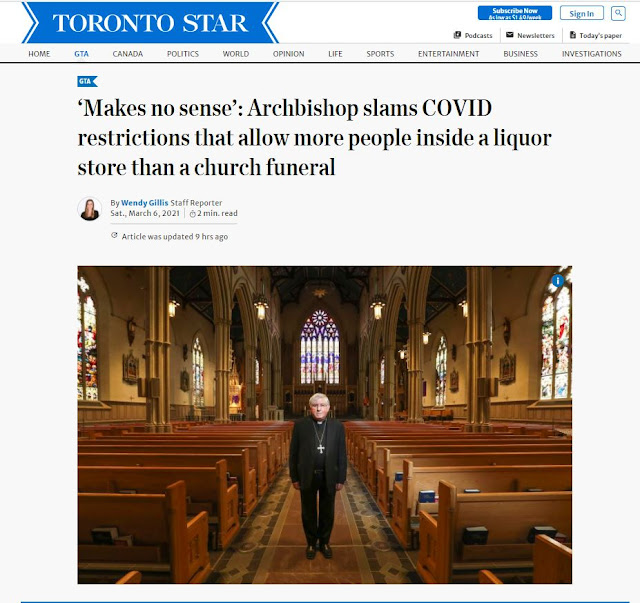The height and width of the screenshot is (603, 640).
Task: Open Podcasts via its icon
Action: coord(457,35)
